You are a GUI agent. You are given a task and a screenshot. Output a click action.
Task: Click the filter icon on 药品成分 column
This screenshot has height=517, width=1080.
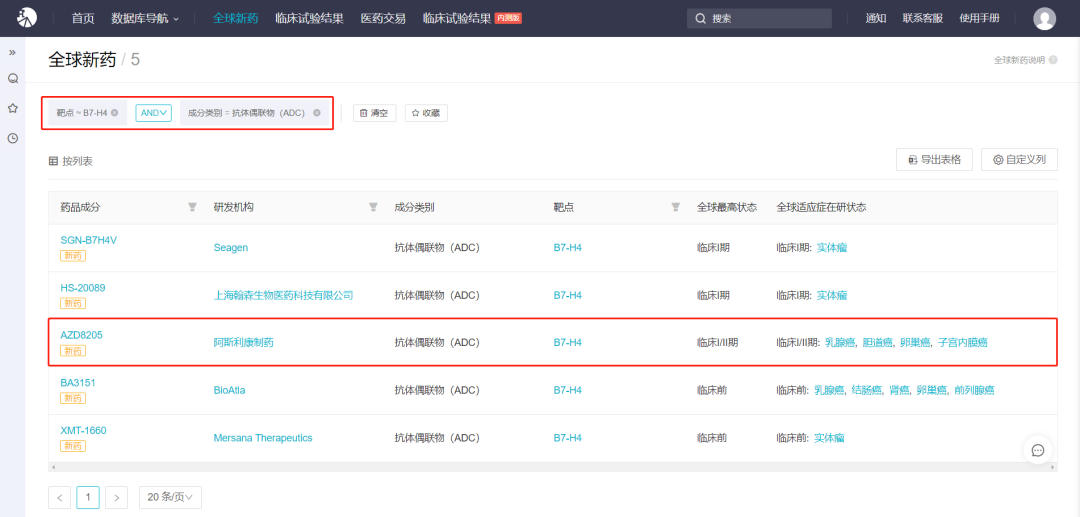tap(192, 207)
